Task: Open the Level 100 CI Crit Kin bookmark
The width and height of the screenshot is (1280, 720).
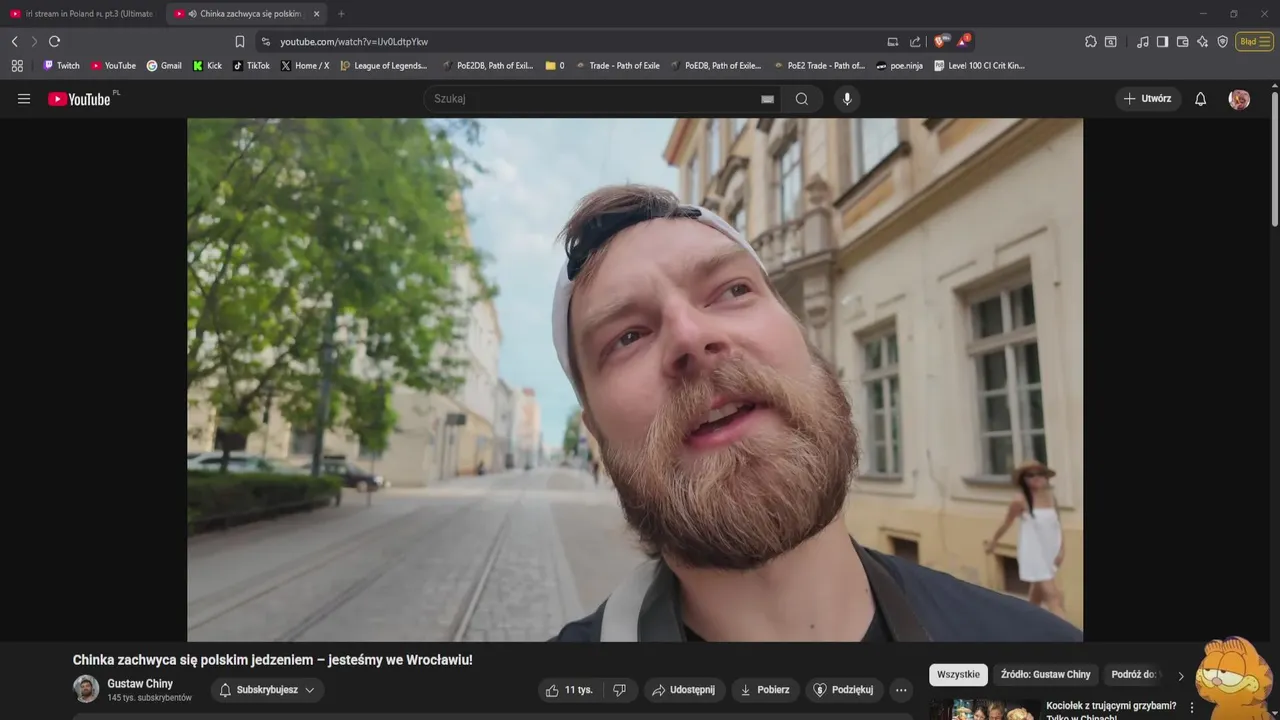Action: (x=980, y=66)
